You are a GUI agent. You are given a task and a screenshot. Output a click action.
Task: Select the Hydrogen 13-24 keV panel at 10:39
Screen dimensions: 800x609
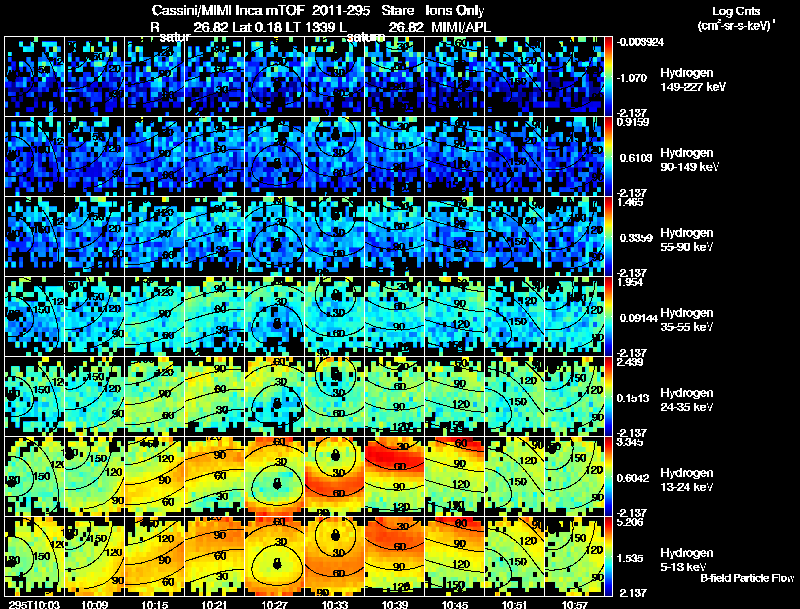tap(395, 476)
